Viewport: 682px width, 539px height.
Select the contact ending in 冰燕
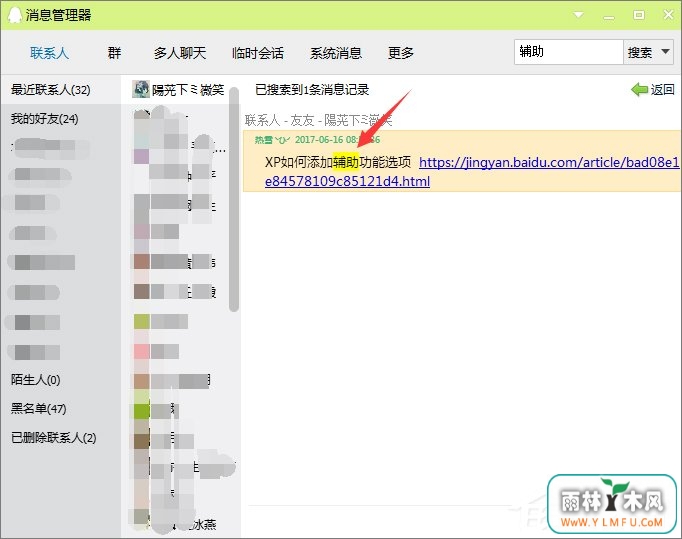click(179, 525)
